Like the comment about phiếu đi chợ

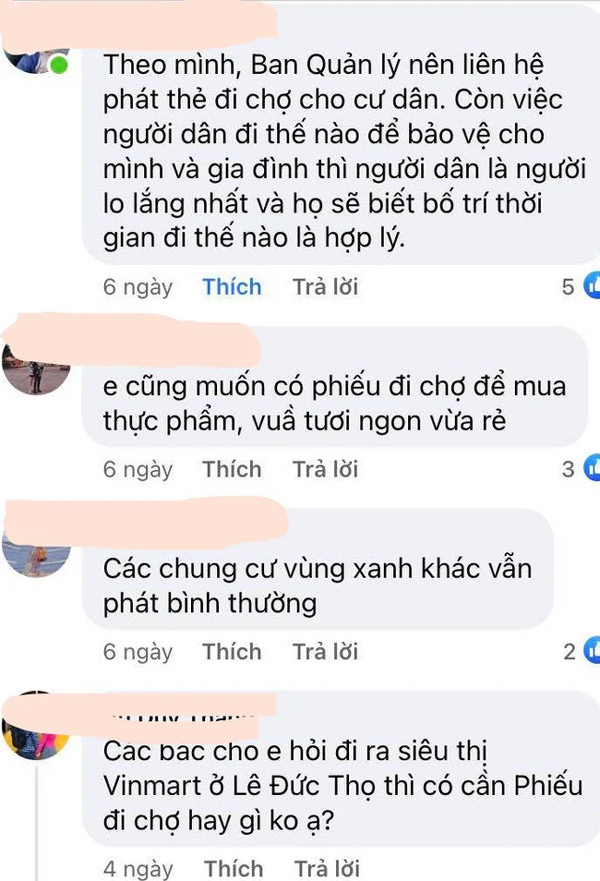pyautogui.click(x=231, y=469)
